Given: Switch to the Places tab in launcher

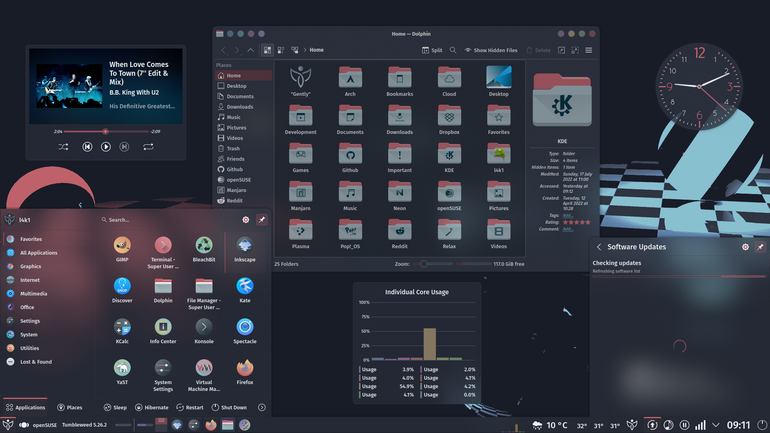Looking at the screenshot, I should pyautogui.click(x=70, y=407).
